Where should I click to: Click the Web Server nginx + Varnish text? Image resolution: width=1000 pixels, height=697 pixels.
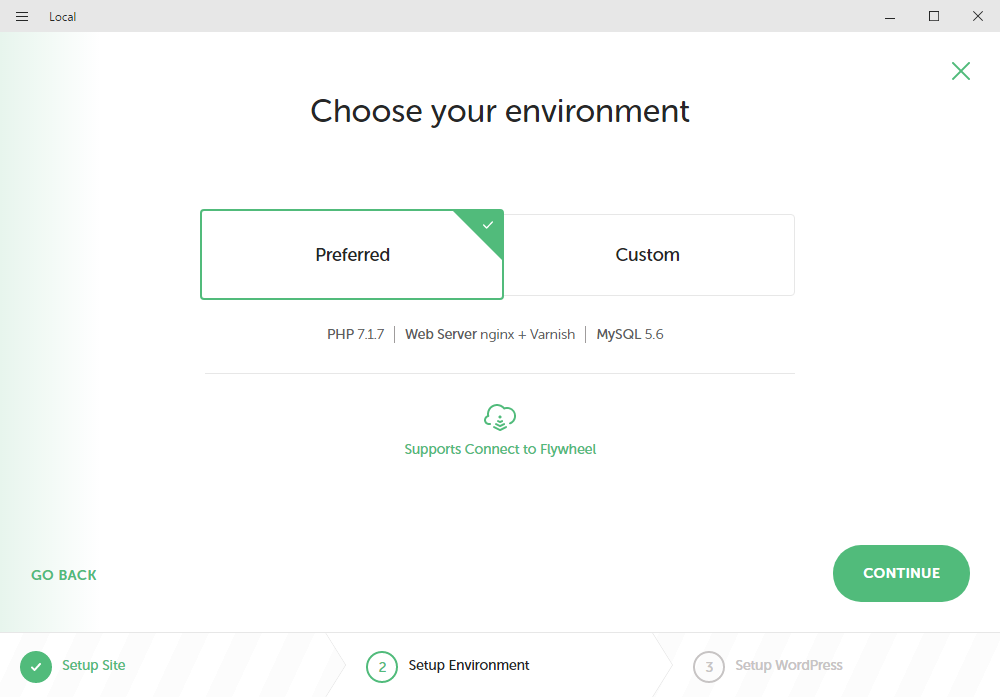[x=490, y=335]
